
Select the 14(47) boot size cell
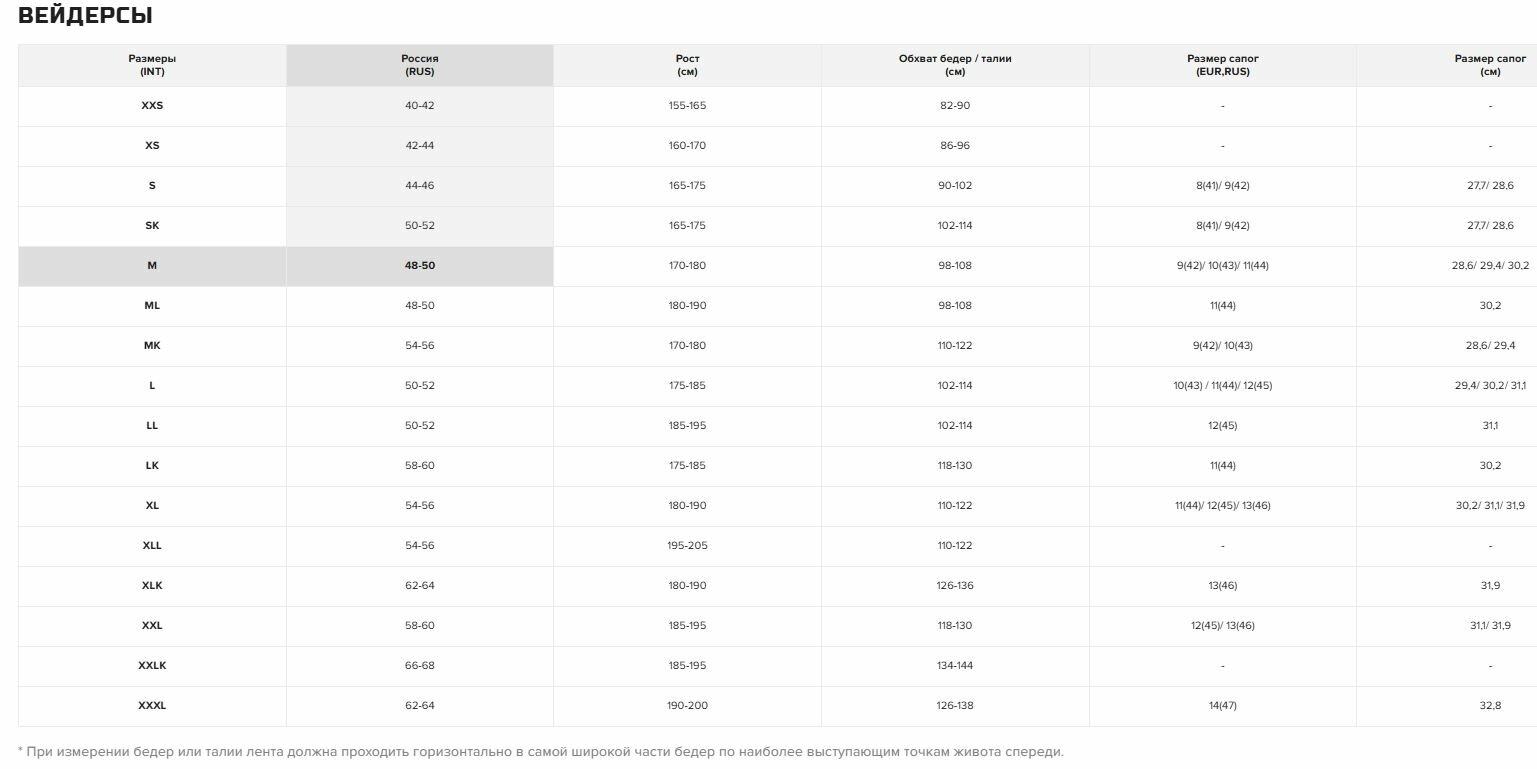click(x=1222, y=706)
